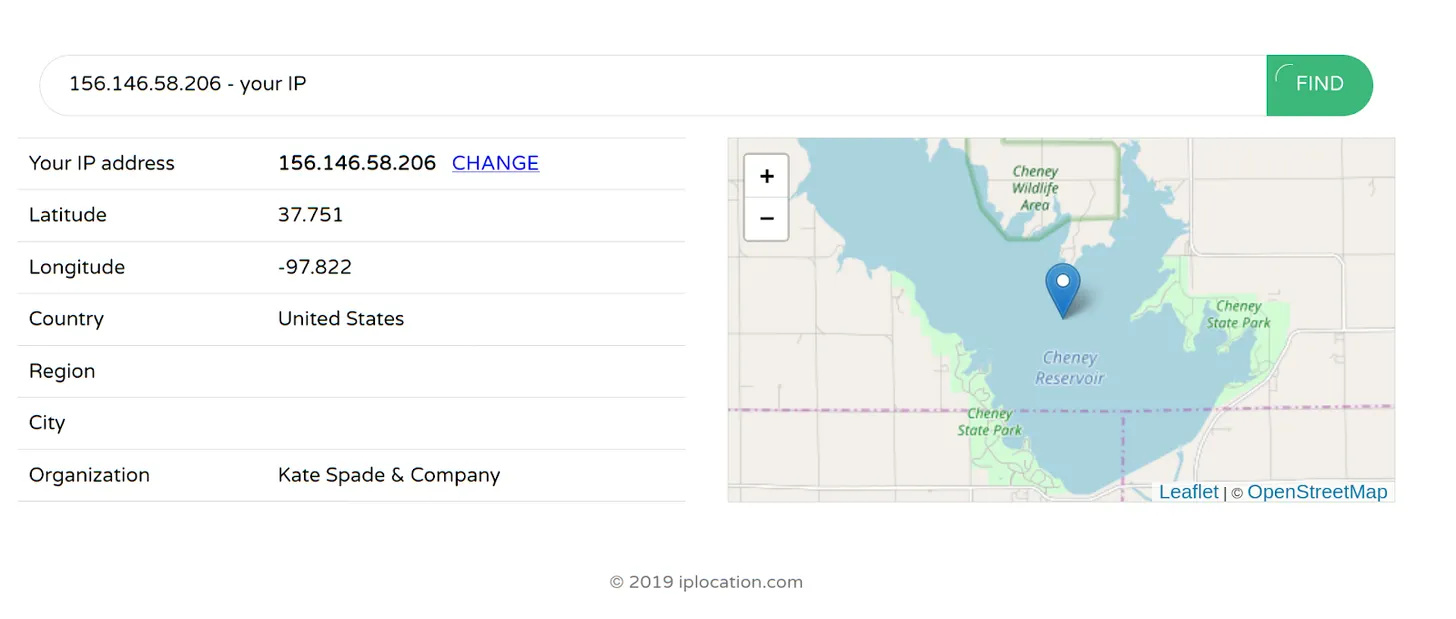Image resolution: width=1456 pixels, height=619 pixels.
Task: Click the CHANGE IP address link
Action: (495, 163)
